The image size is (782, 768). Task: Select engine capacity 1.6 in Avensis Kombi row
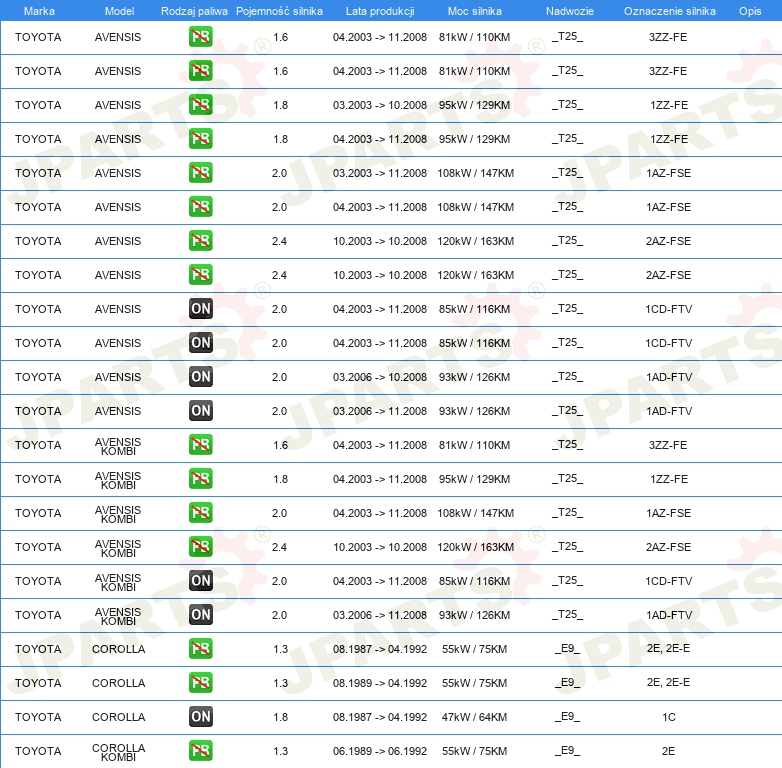tap(280, 445)
